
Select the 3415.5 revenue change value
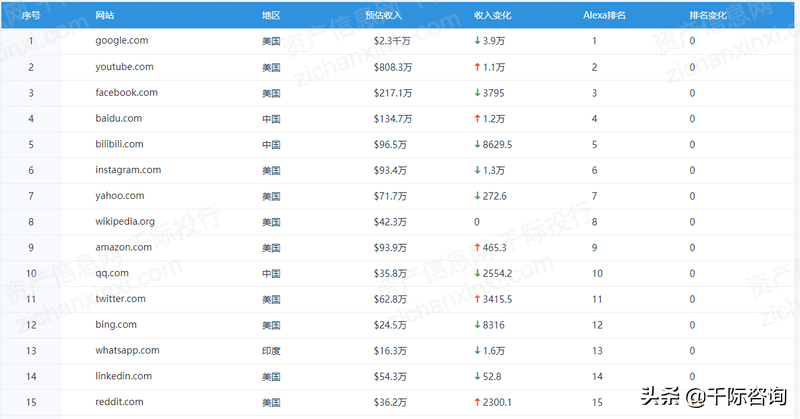[x=497, y=299]
